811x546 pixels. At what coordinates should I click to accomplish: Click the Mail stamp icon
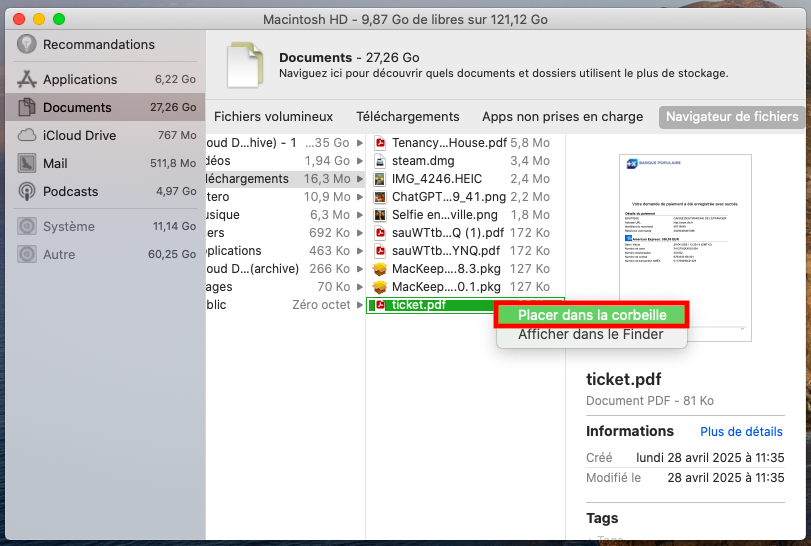(27, 163)
